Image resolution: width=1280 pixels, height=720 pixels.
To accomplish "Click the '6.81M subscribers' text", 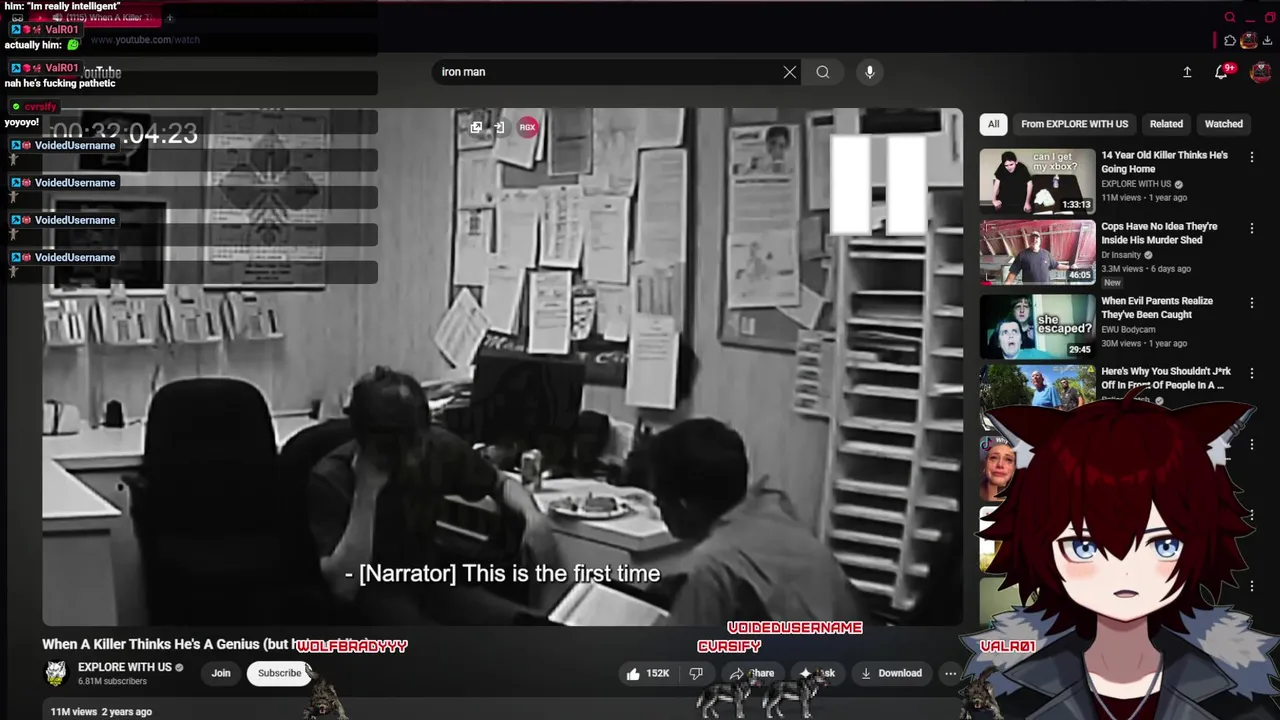I will point(112,682).
